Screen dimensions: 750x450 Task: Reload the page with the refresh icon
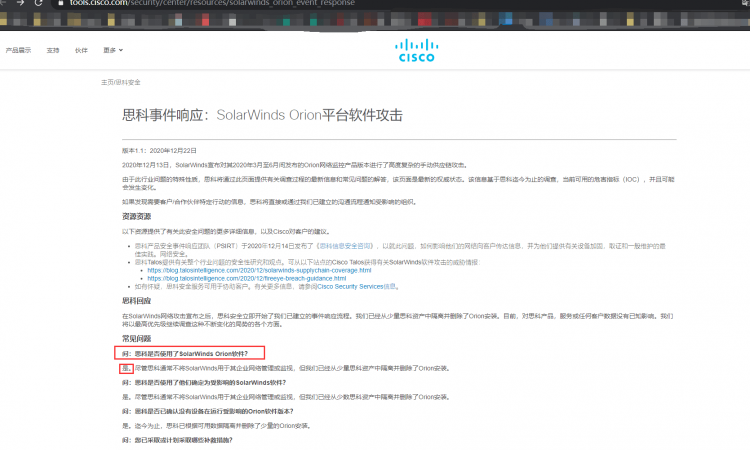pyautogui.click(x=38, y=2)
